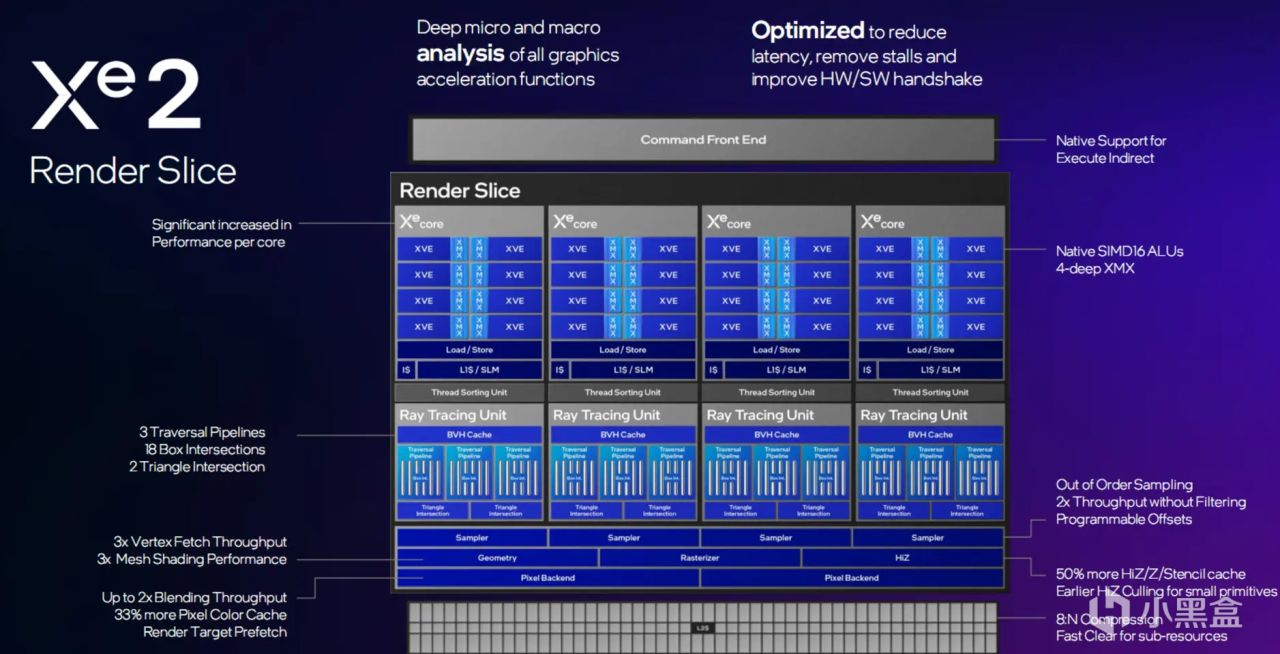Click the rightmost Xe core header

(930, 221)
